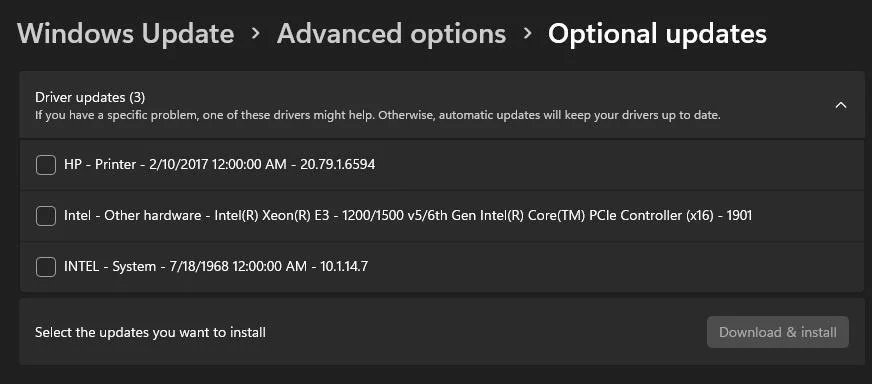
Task: Go back to Windows Update breadcrumb
Action: pyautogui.click(x=126, y=34)
